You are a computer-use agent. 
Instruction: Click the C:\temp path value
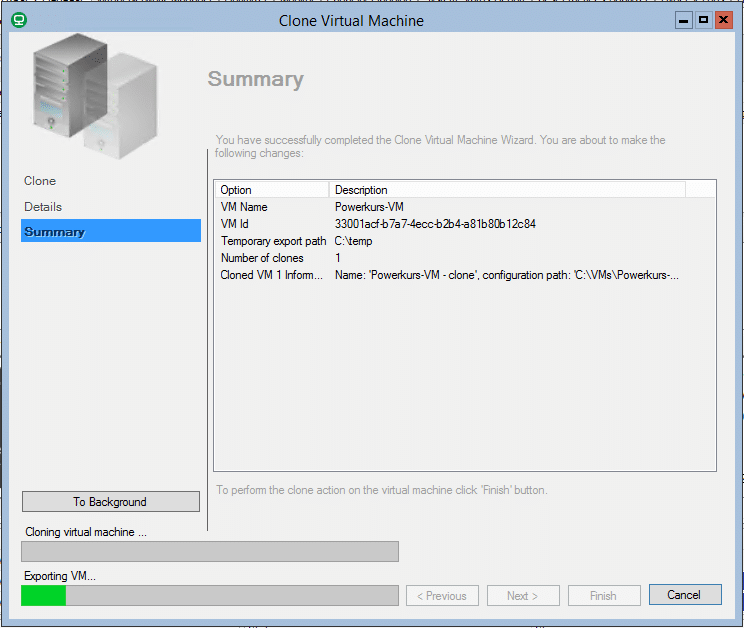pyautogui.click(x=353, y=241)
